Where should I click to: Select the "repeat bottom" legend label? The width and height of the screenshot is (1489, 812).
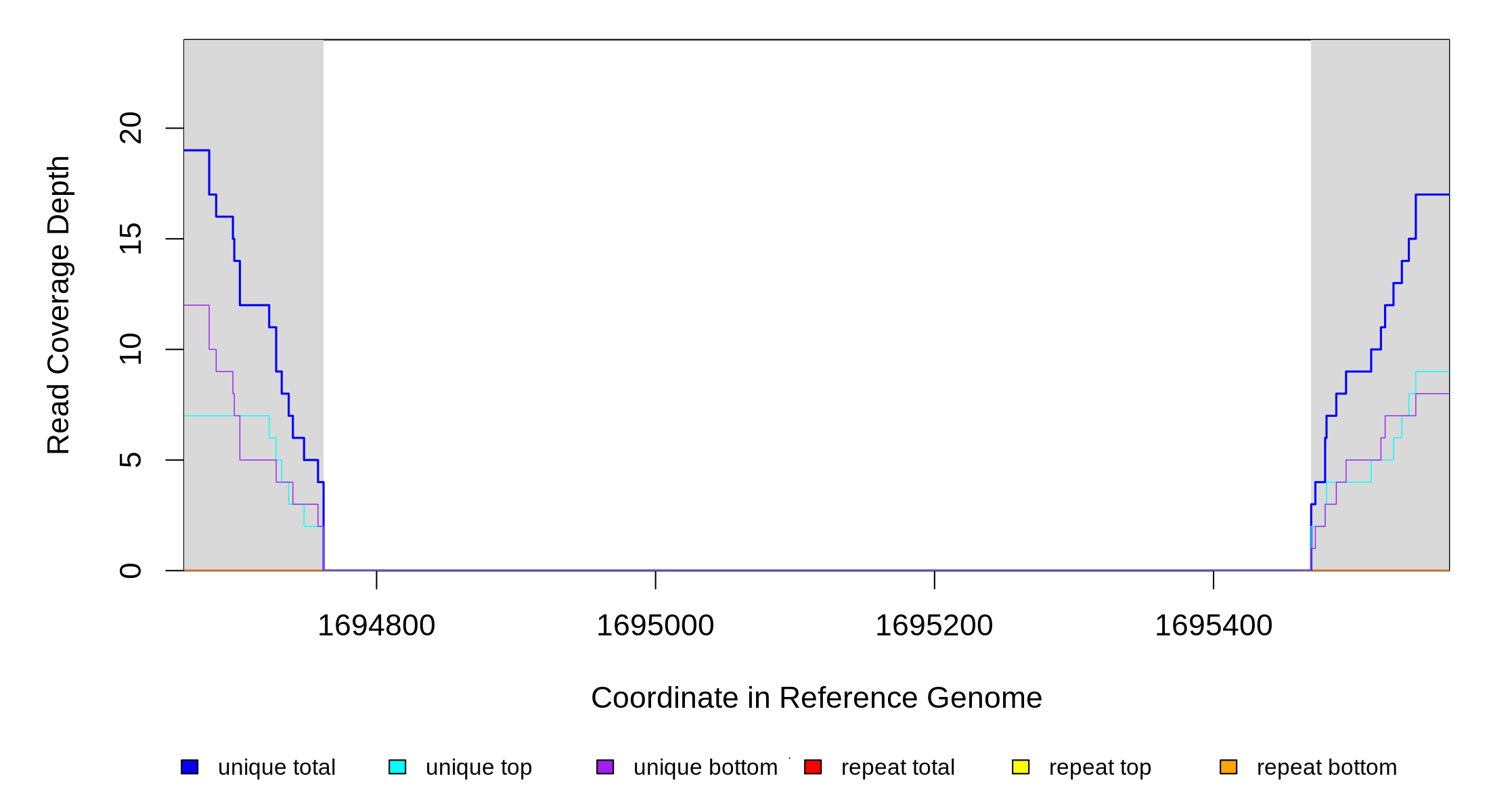(x=1327, y=767)
